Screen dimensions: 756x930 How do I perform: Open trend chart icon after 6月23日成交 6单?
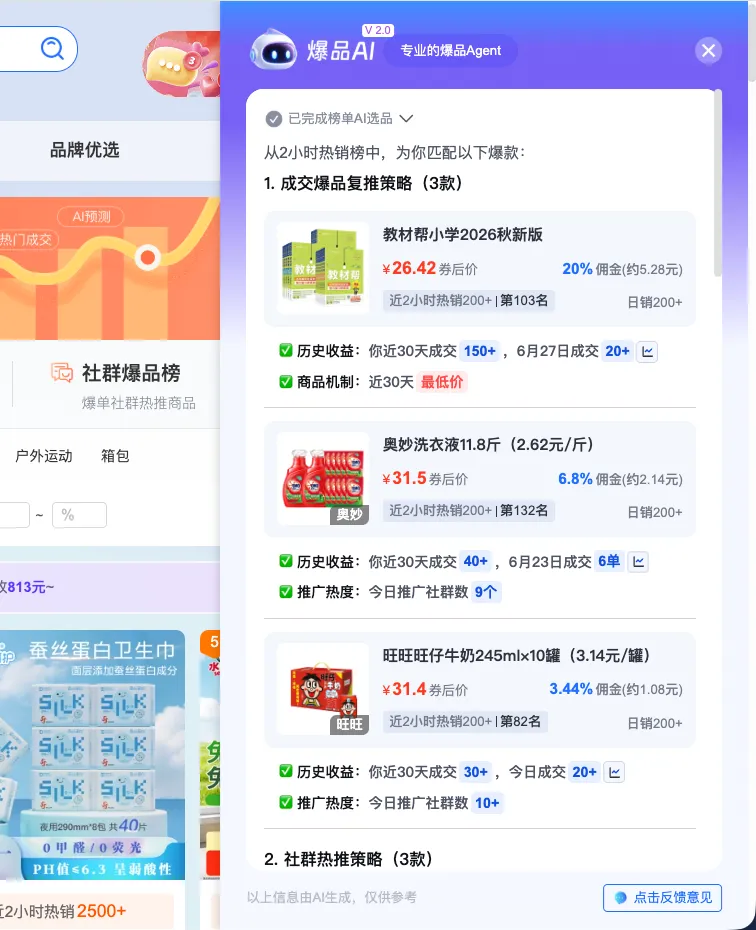click(x=638, y=562)
